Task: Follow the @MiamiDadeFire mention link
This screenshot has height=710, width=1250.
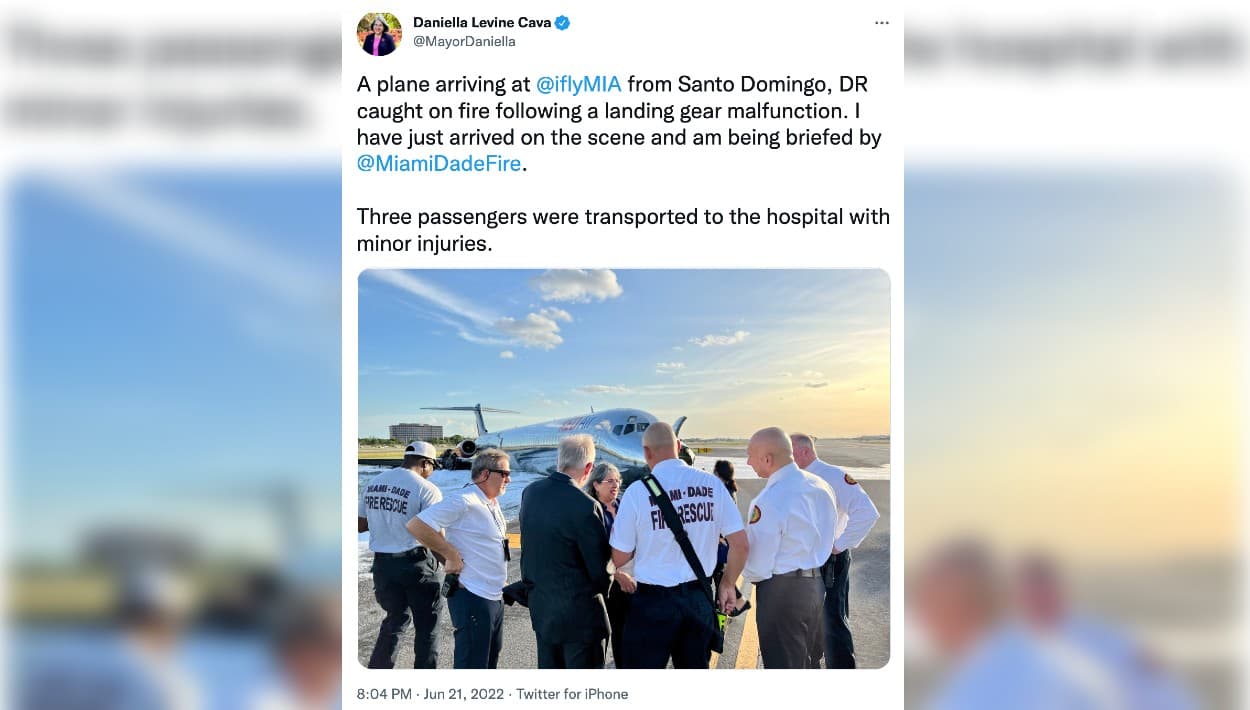Action: 439,163
